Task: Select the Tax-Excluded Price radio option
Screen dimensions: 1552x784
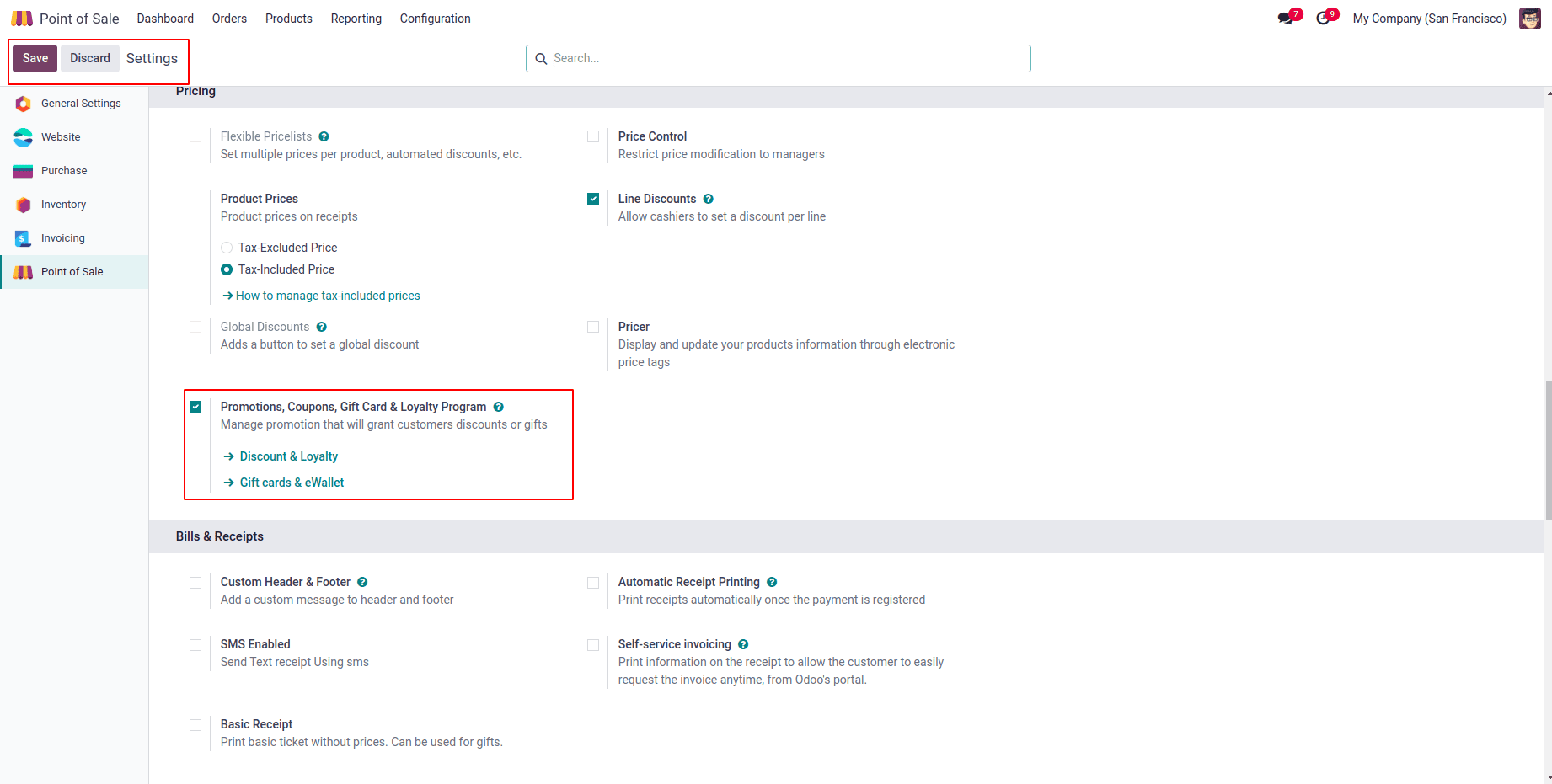Action: (227, 248)
